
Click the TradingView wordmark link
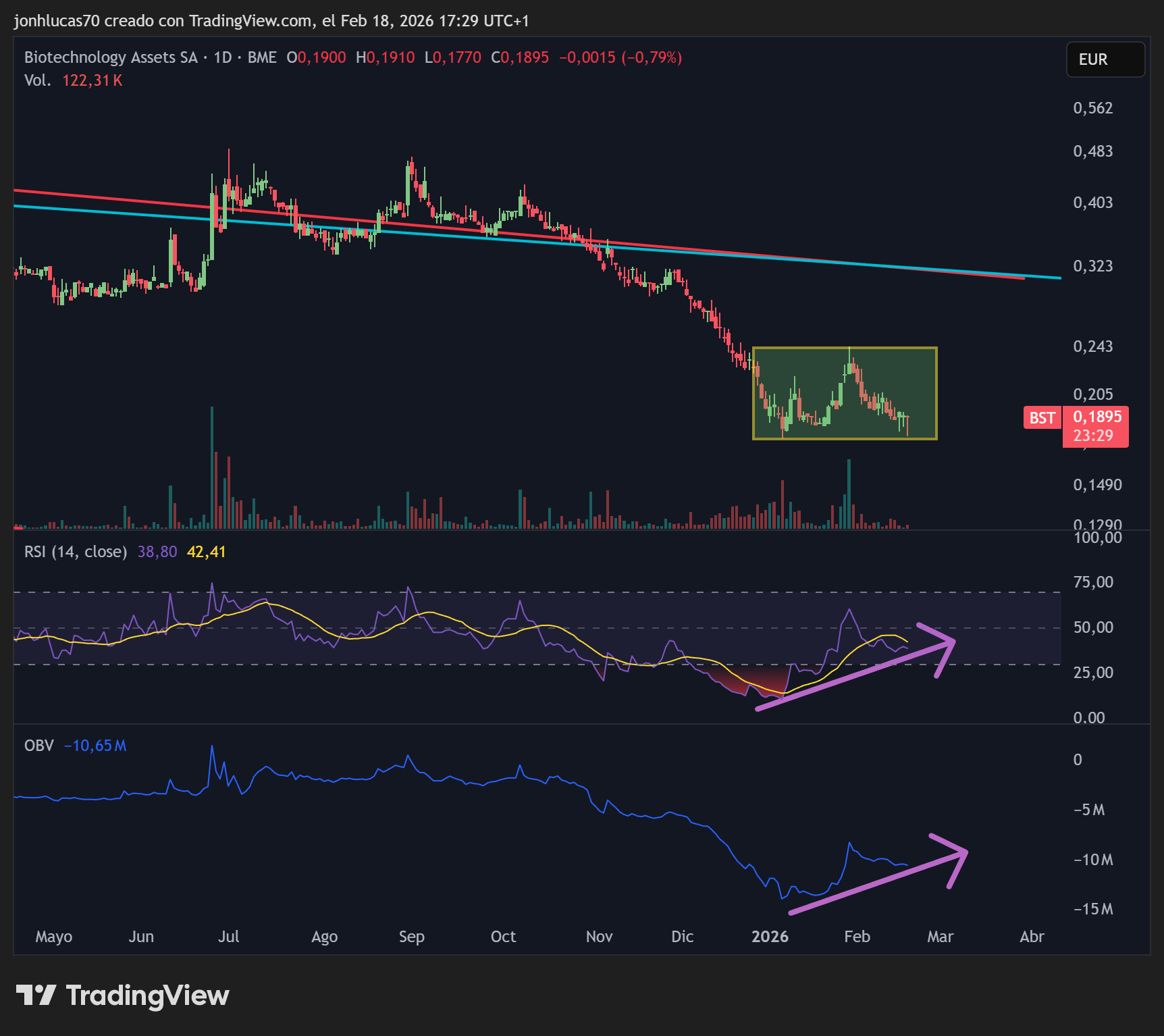pyautogui.click(x=147, y=995)
